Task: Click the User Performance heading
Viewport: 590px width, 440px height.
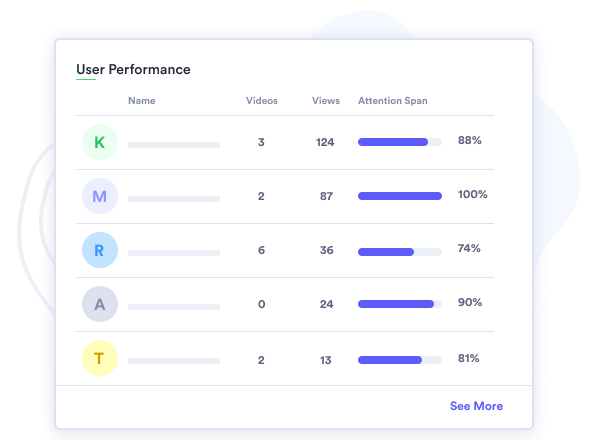Action: click(133, 70)
